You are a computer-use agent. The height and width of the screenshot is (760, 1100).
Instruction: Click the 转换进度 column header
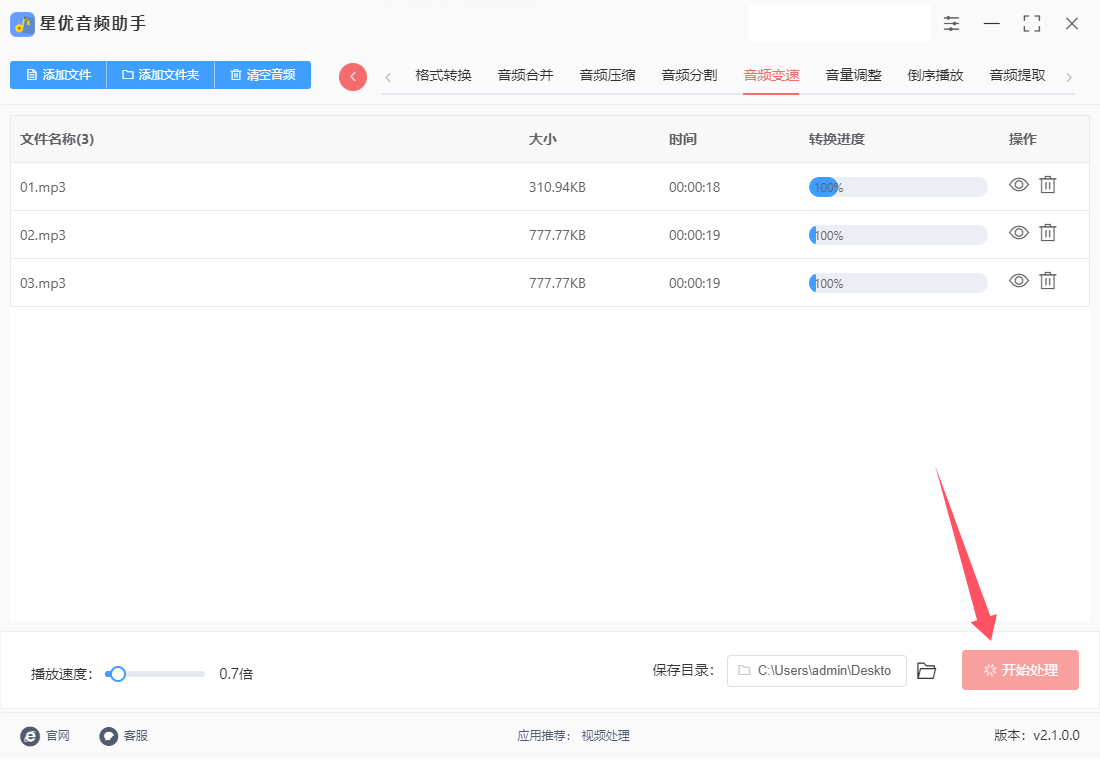click(x=836, y=139)
